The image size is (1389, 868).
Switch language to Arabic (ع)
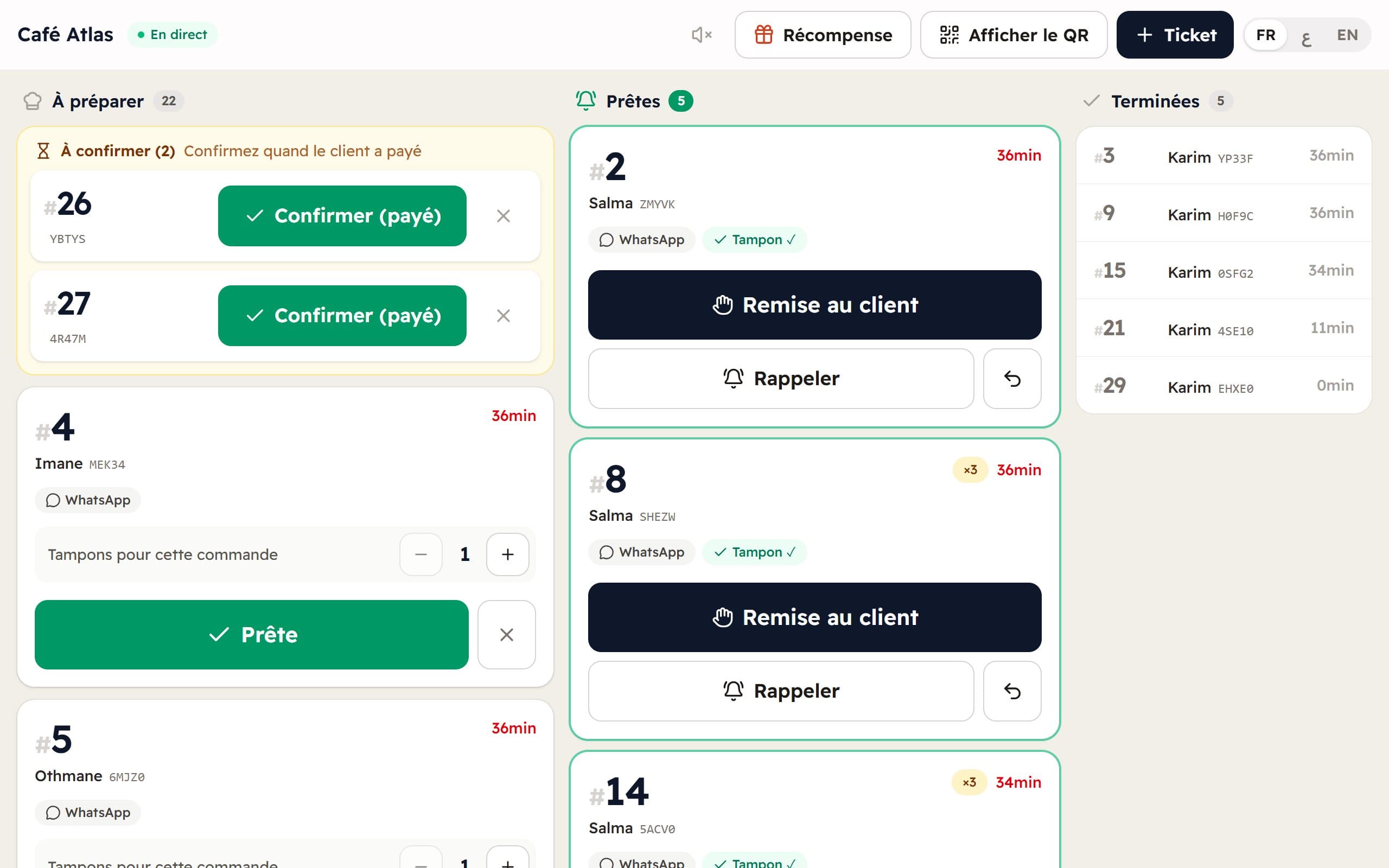coord(1307,35)
